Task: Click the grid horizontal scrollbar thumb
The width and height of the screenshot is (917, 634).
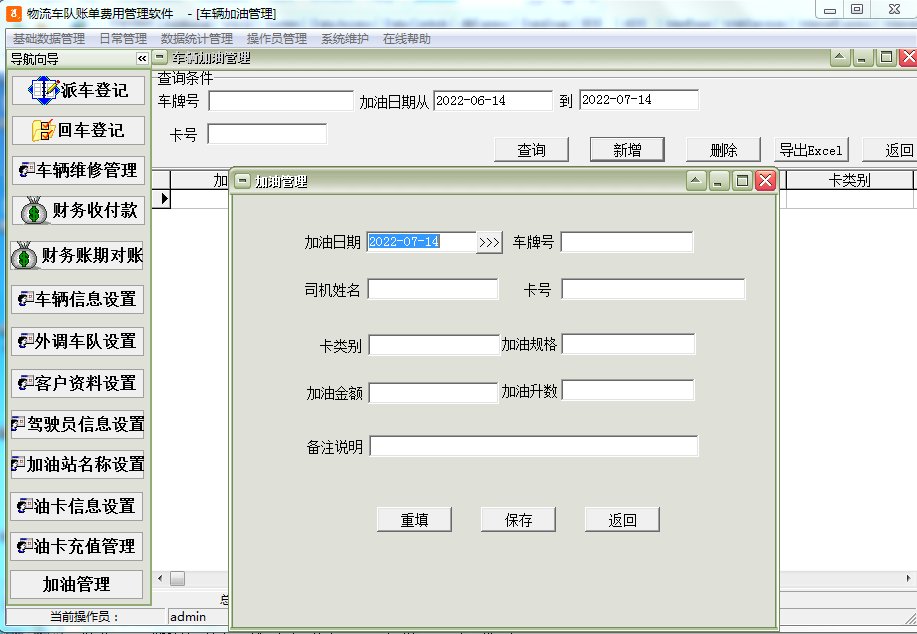Action: 177,578
